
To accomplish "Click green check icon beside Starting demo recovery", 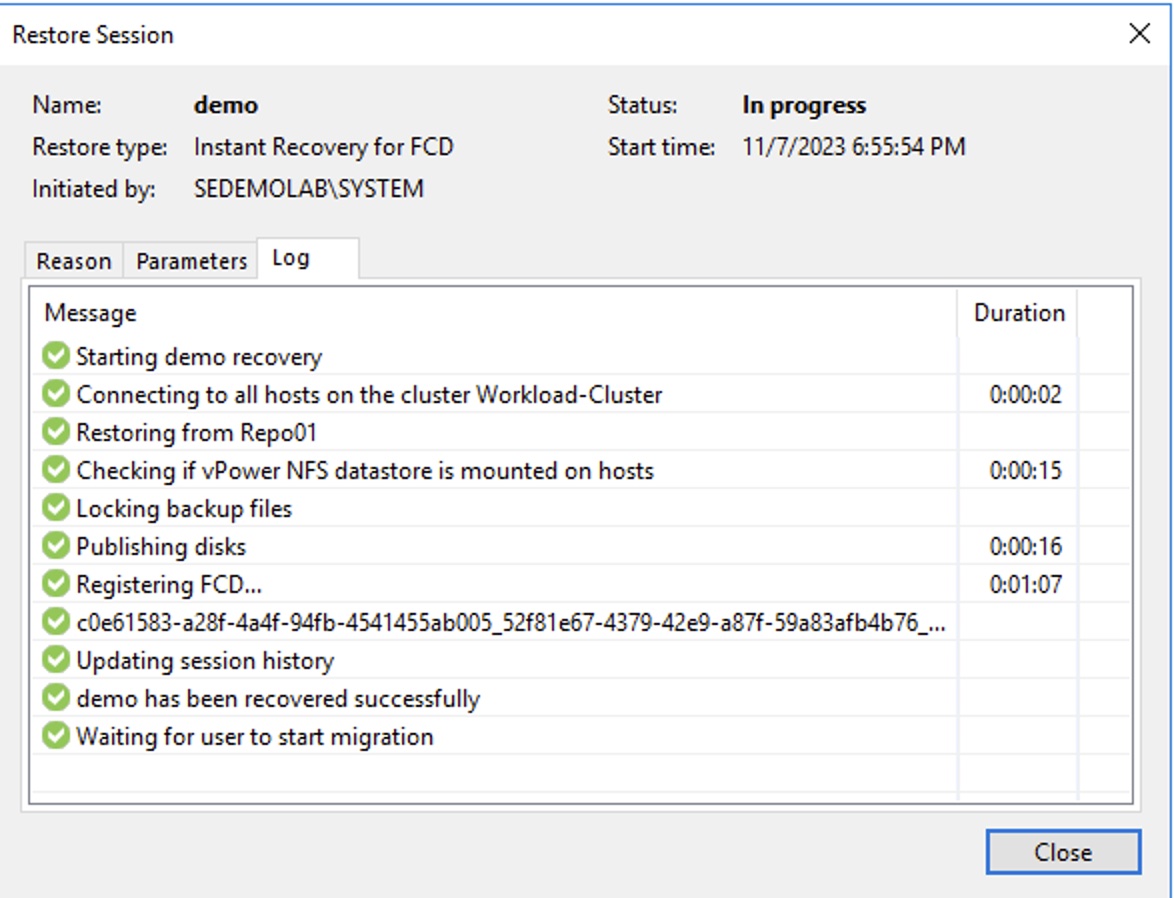I will [x=57, y=357].
